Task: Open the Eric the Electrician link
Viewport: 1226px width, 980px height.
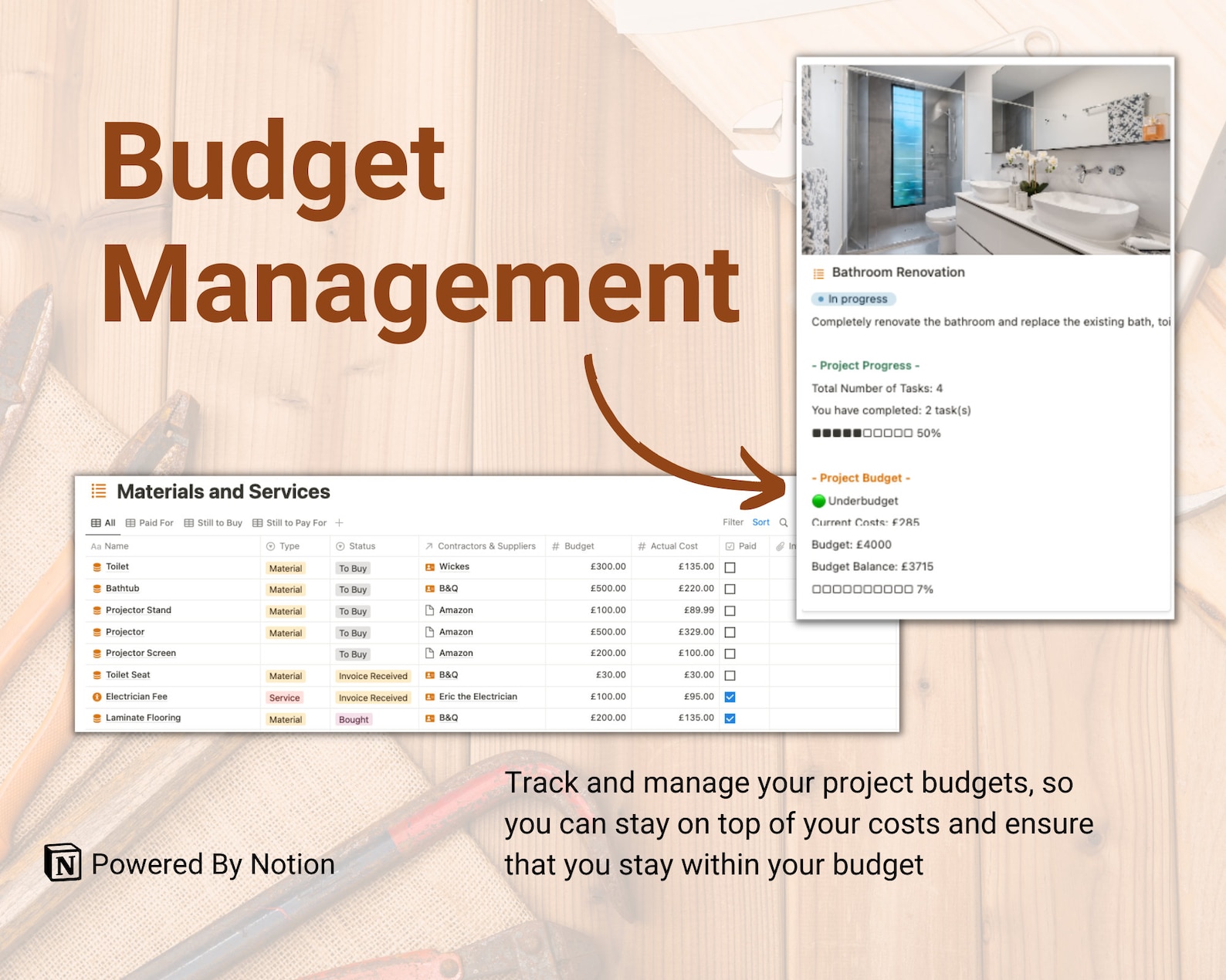Action: (478, 696)
